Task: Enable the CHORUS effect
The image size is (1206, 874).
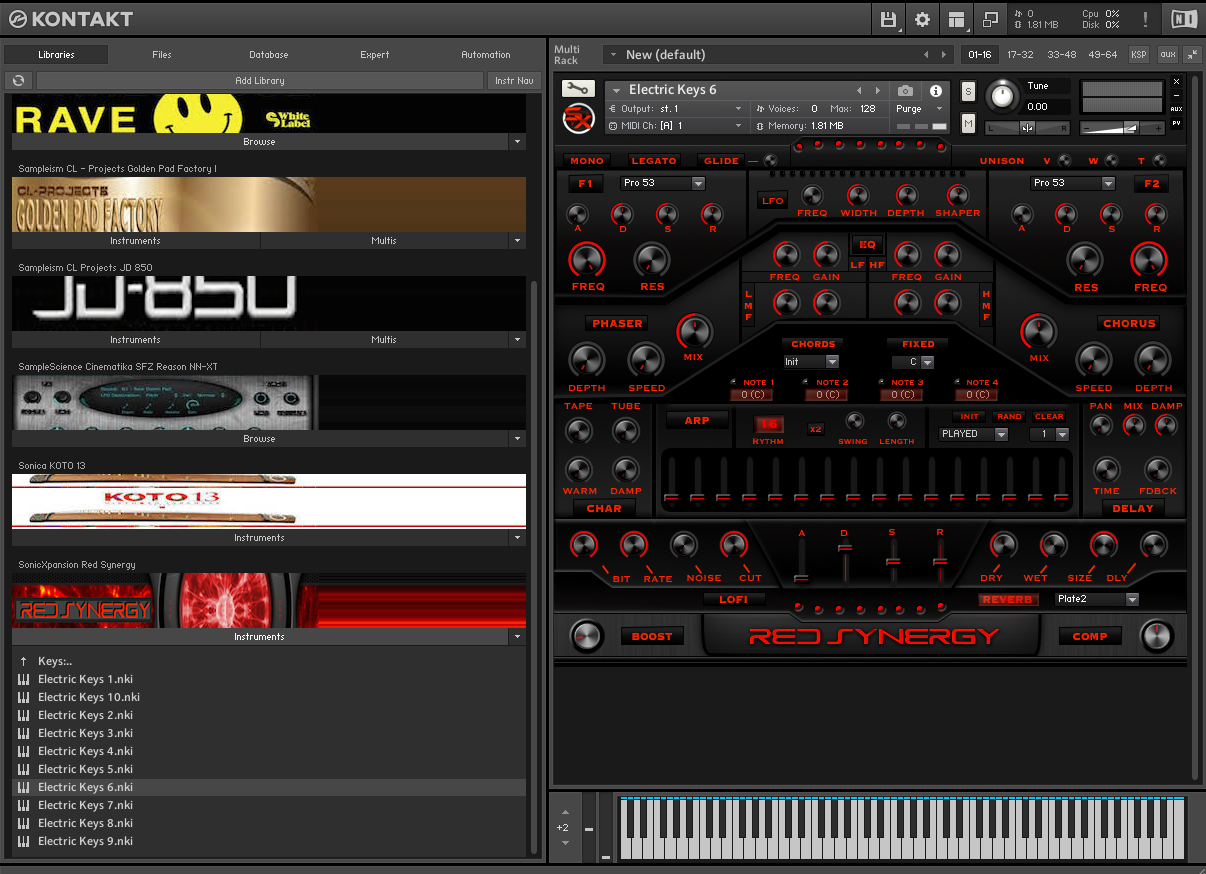Action: pyautogui.click(x=1129, y=324)
